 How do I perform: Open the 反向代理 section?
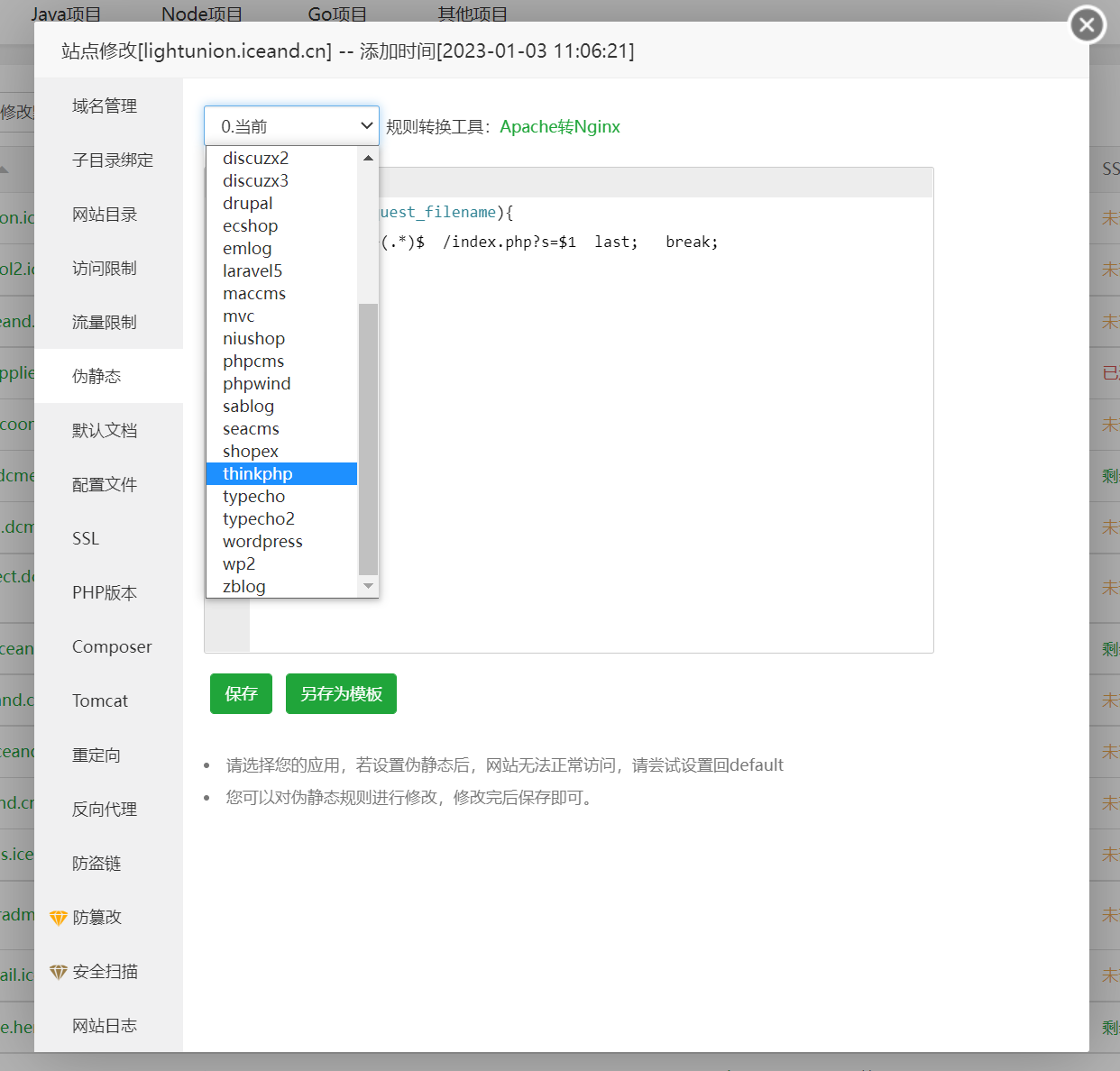point(105,810)
